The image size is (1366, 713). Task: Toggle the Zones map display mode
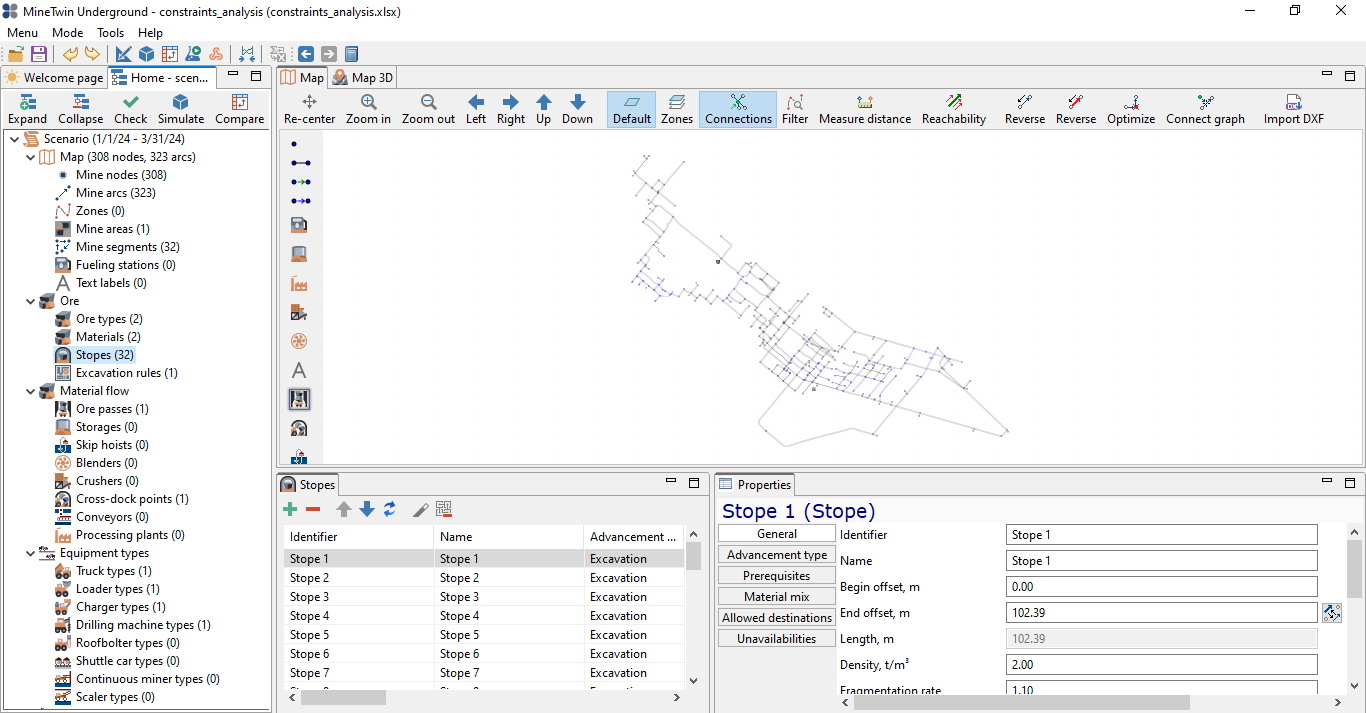(x=677, y=109)
